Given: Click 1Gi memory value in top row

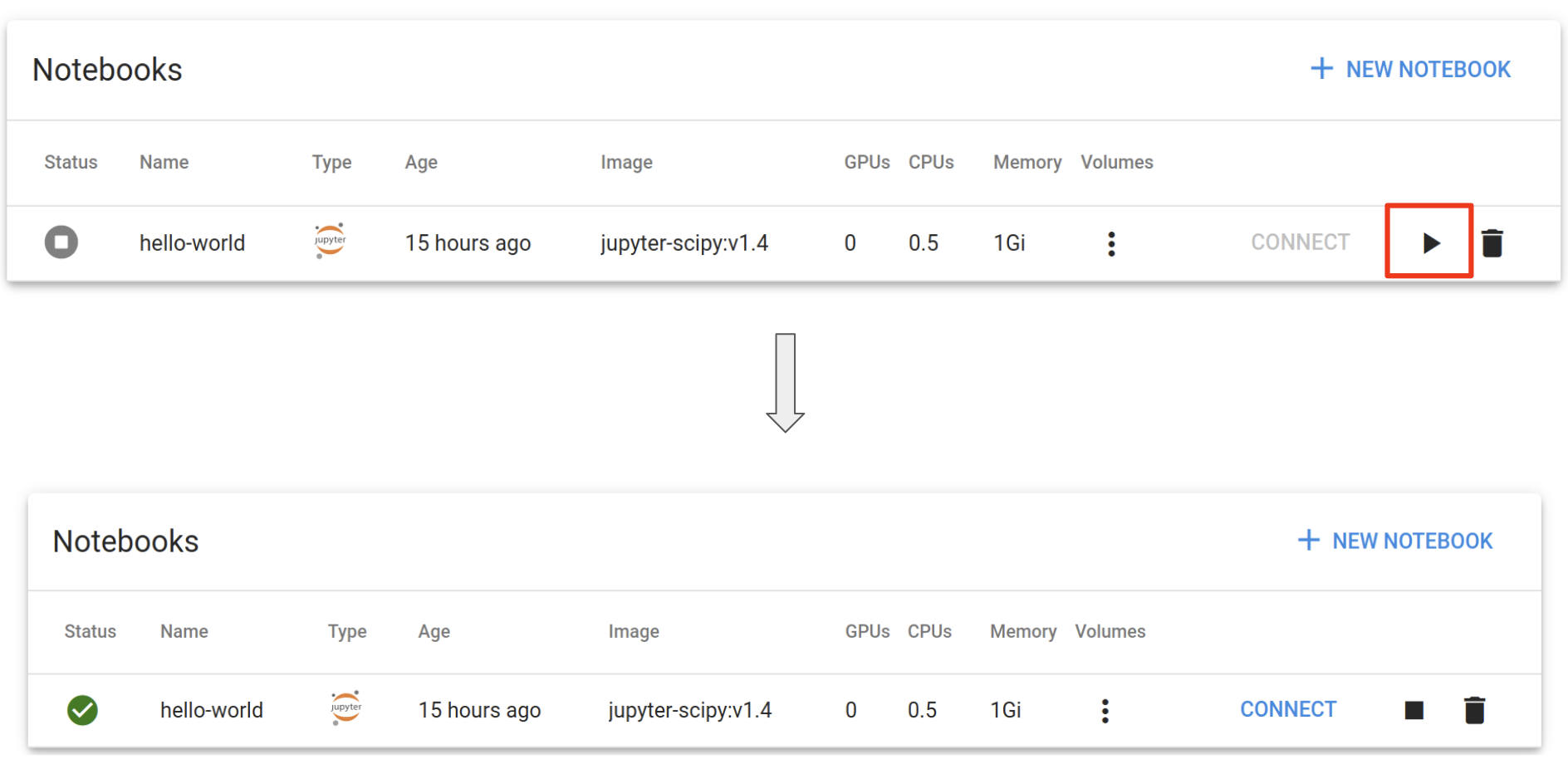Looking at the screenshot, I should 1009,242.
